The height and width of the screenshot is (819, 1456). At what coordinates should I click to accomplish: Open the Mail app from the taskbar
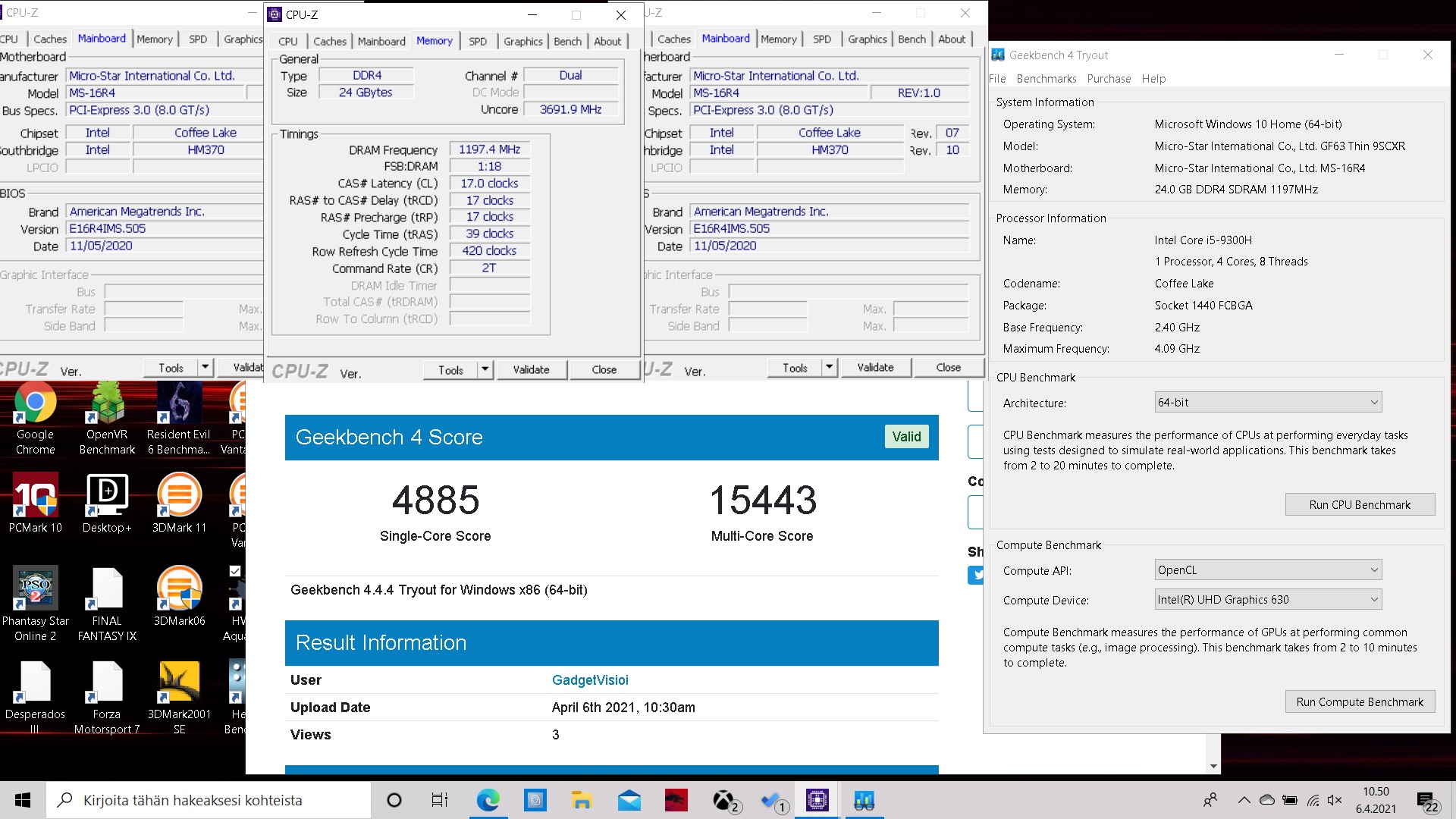[629, 800]
